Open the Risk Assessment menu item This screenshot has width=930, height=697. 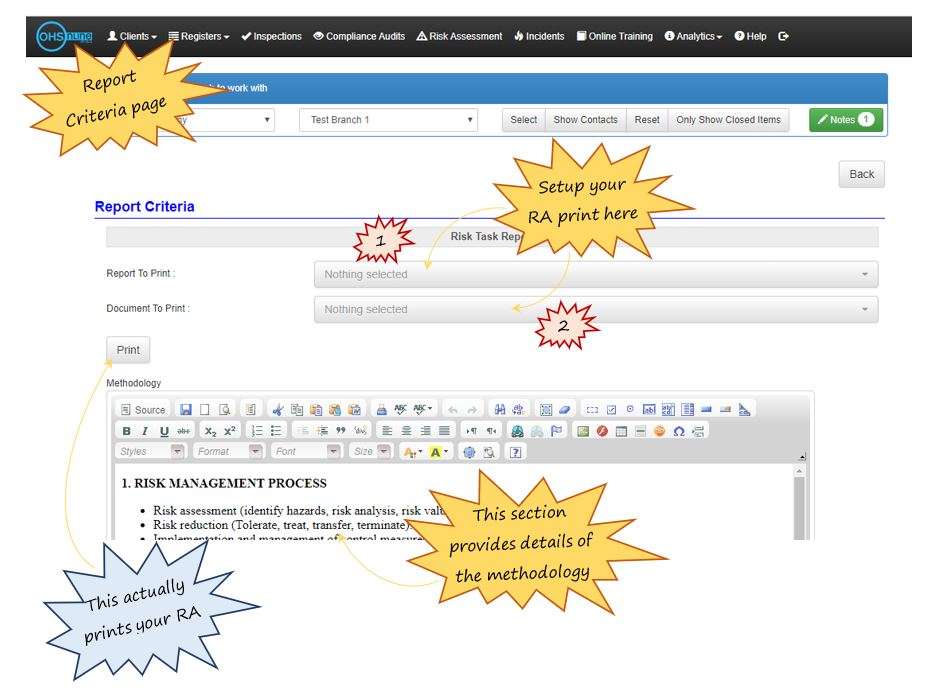(x=459, y=36)
